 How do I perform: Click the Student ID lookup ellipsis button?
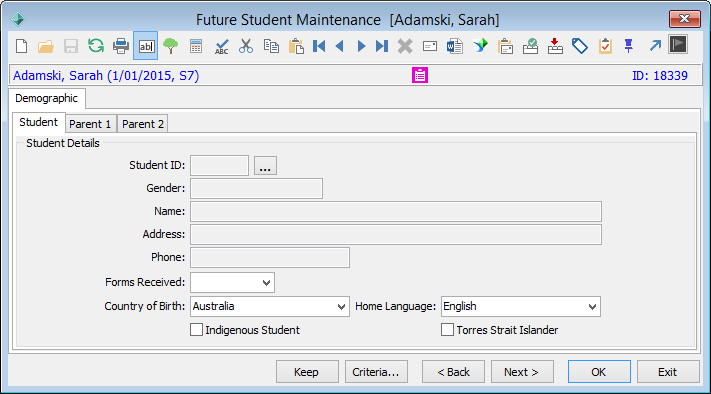(265, 165)
